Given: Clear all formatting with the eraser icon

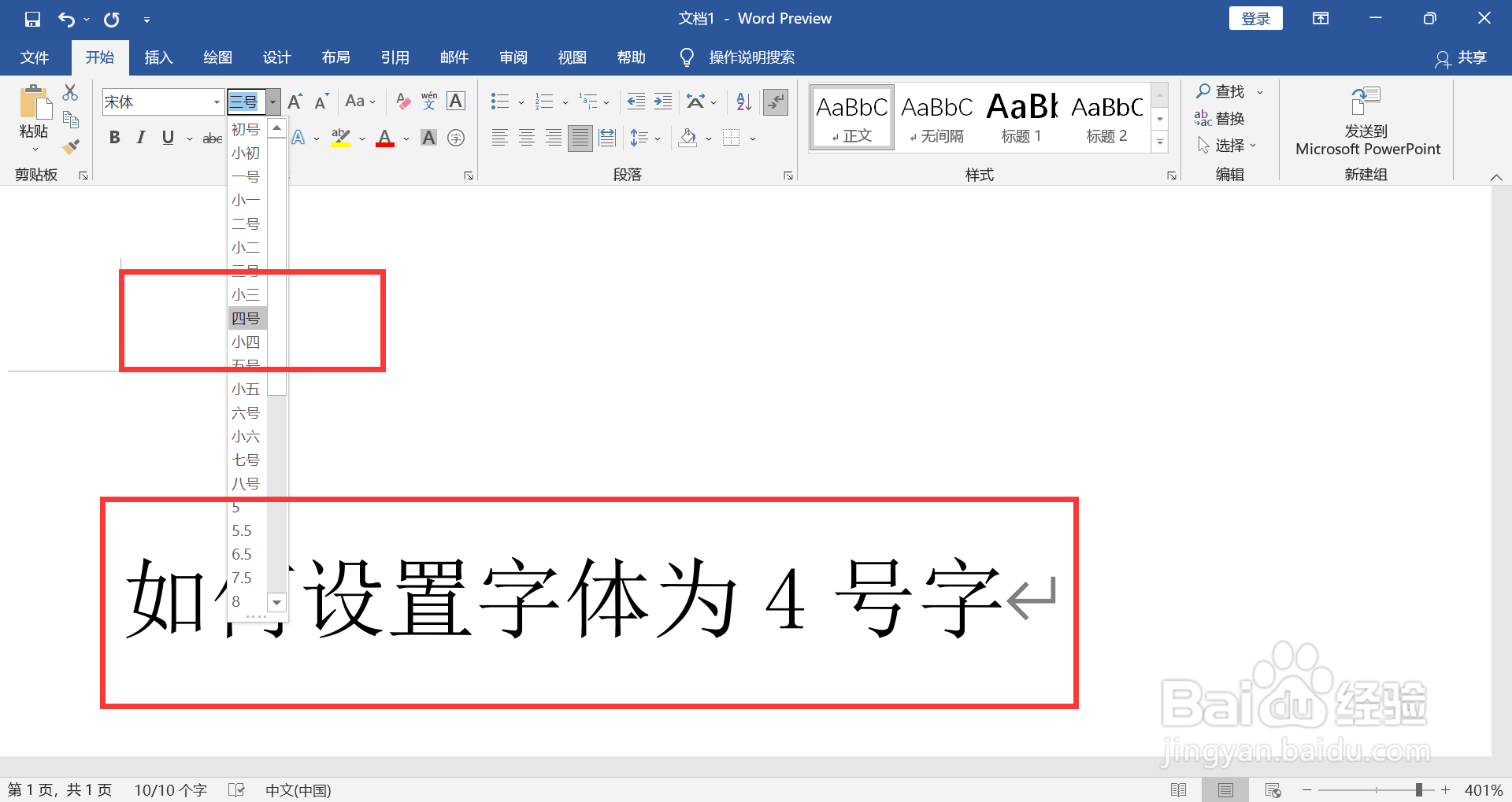Looking at the screenshot, I should pos(403,102).
